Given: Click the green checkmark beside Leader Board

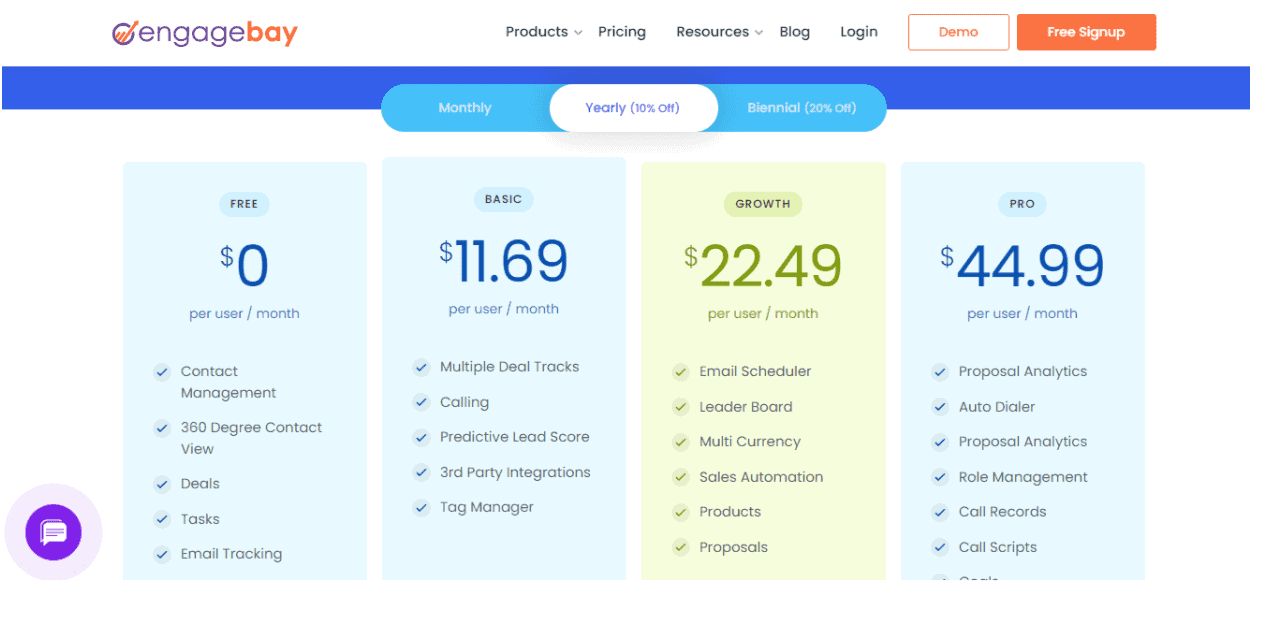Looking at the screenshot, I should [x=681, y=407].
